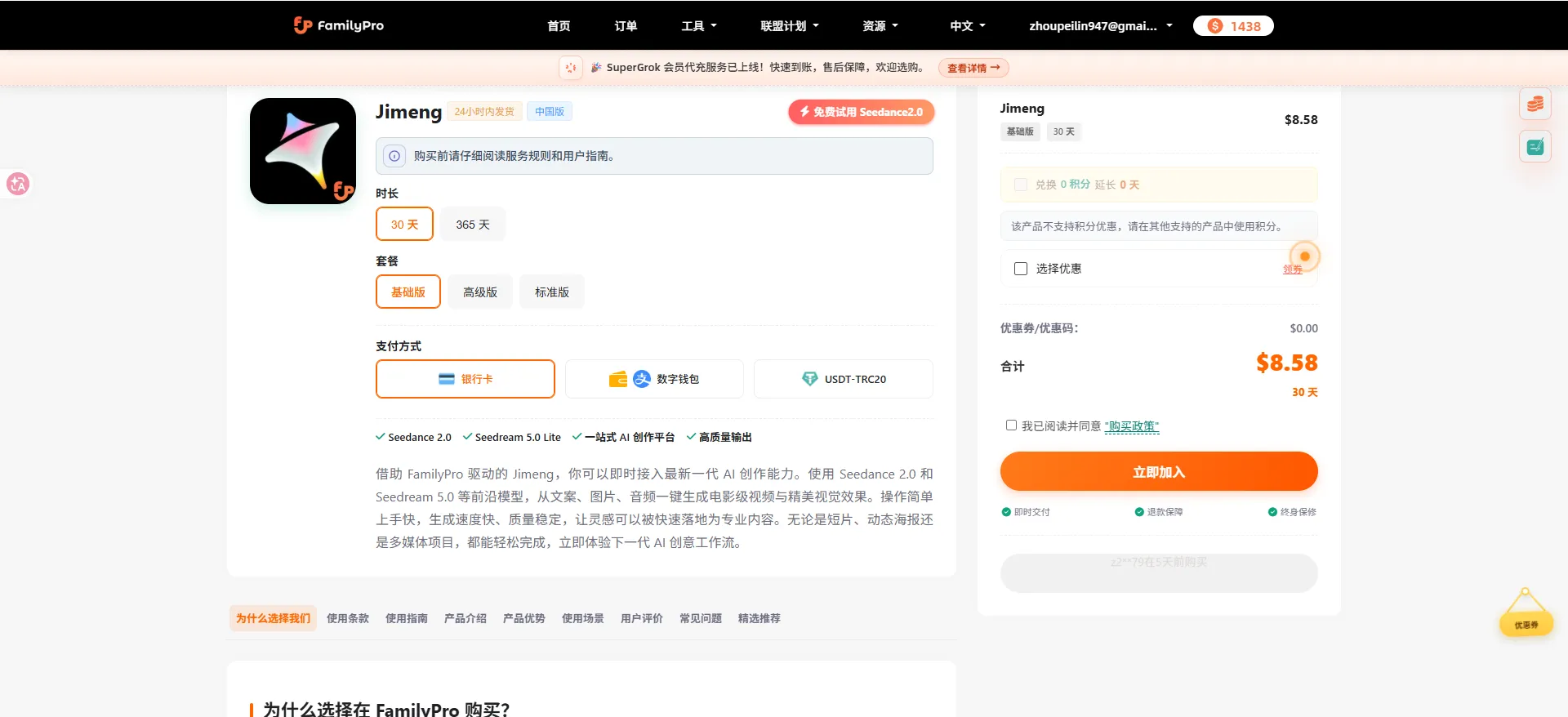The height and width of the screenshot is (717, 1568).
Task: Click the total price $8.58 in orange
Action: 1287,363
